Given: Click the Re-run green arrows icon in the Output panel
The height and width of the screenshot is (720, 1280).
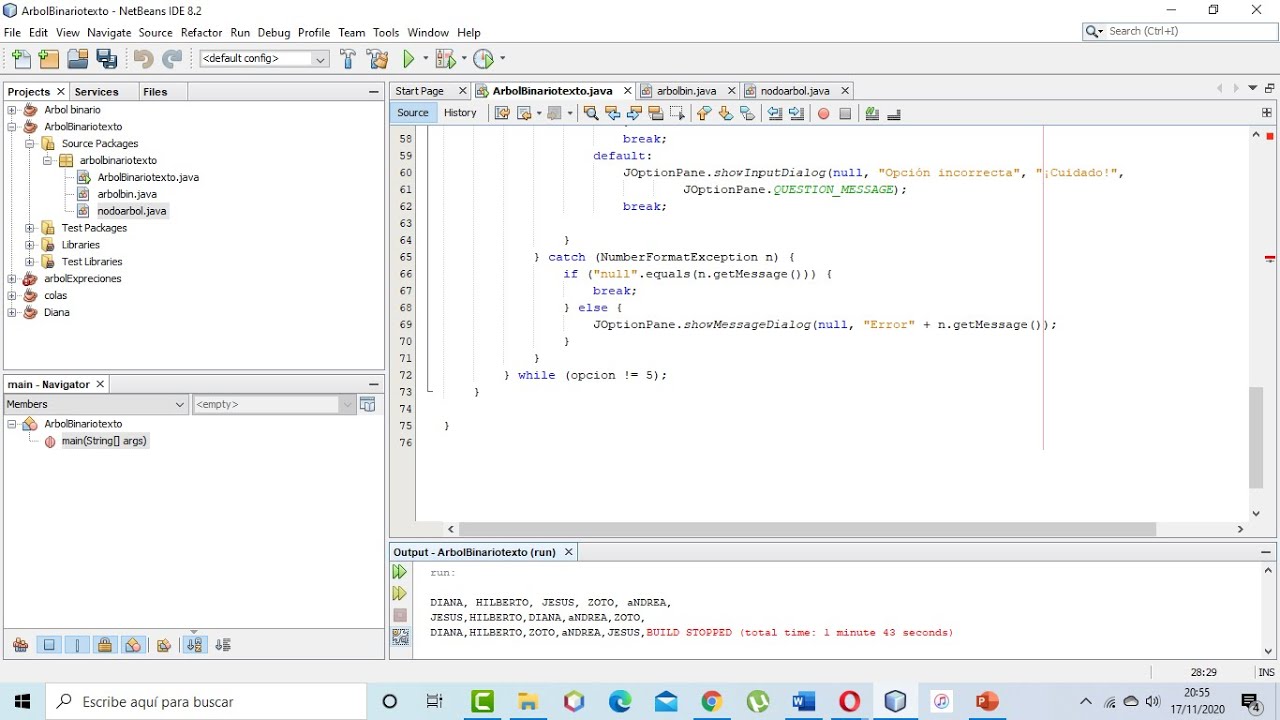Looking at the screenshot, I should pyautogui.click(x=400, y=572).
